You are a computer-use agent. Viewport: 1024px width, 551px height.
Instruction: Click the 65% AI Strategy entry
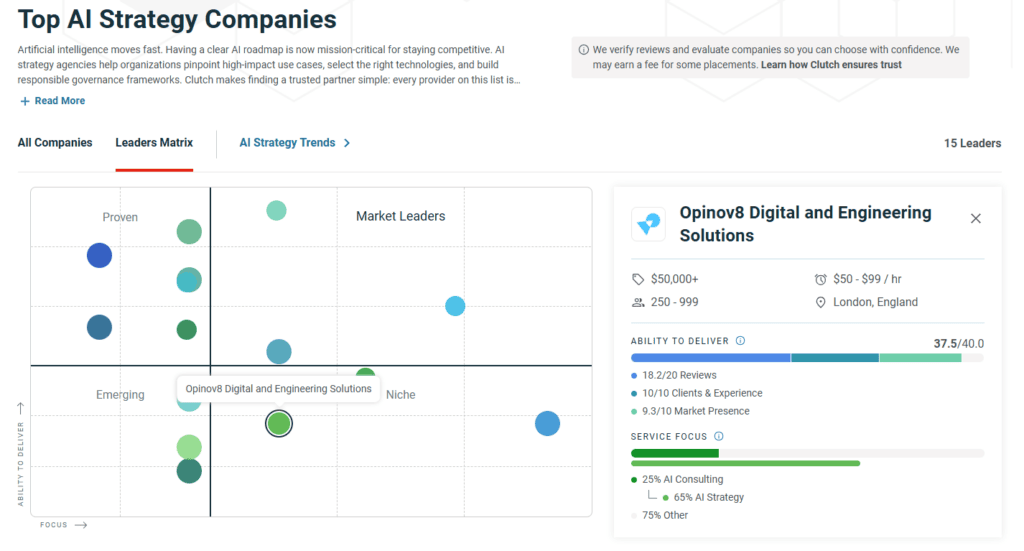(x=709, y=497)
